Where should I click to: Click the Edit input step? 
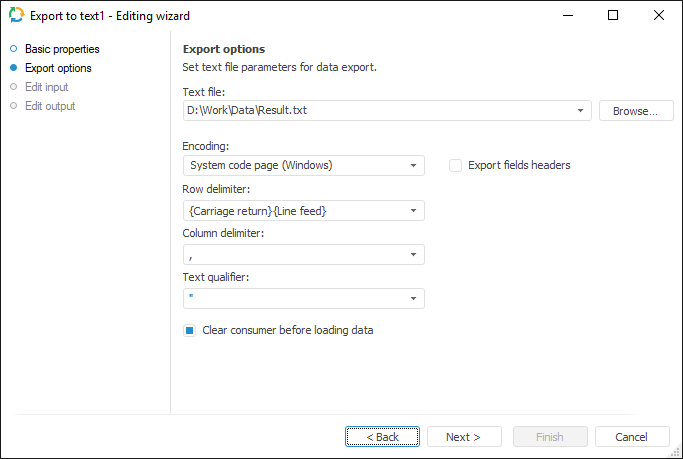coord(47,87)
